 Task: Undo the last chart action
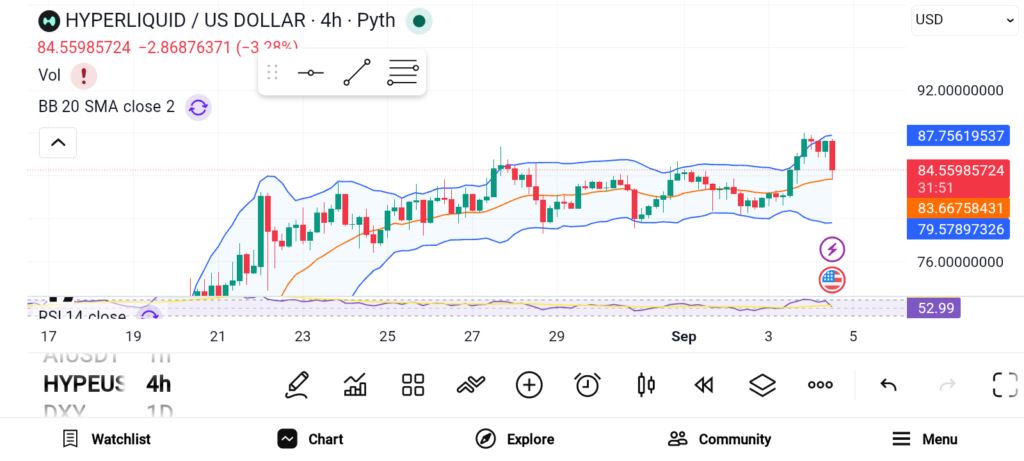click(x=888, y=385)
